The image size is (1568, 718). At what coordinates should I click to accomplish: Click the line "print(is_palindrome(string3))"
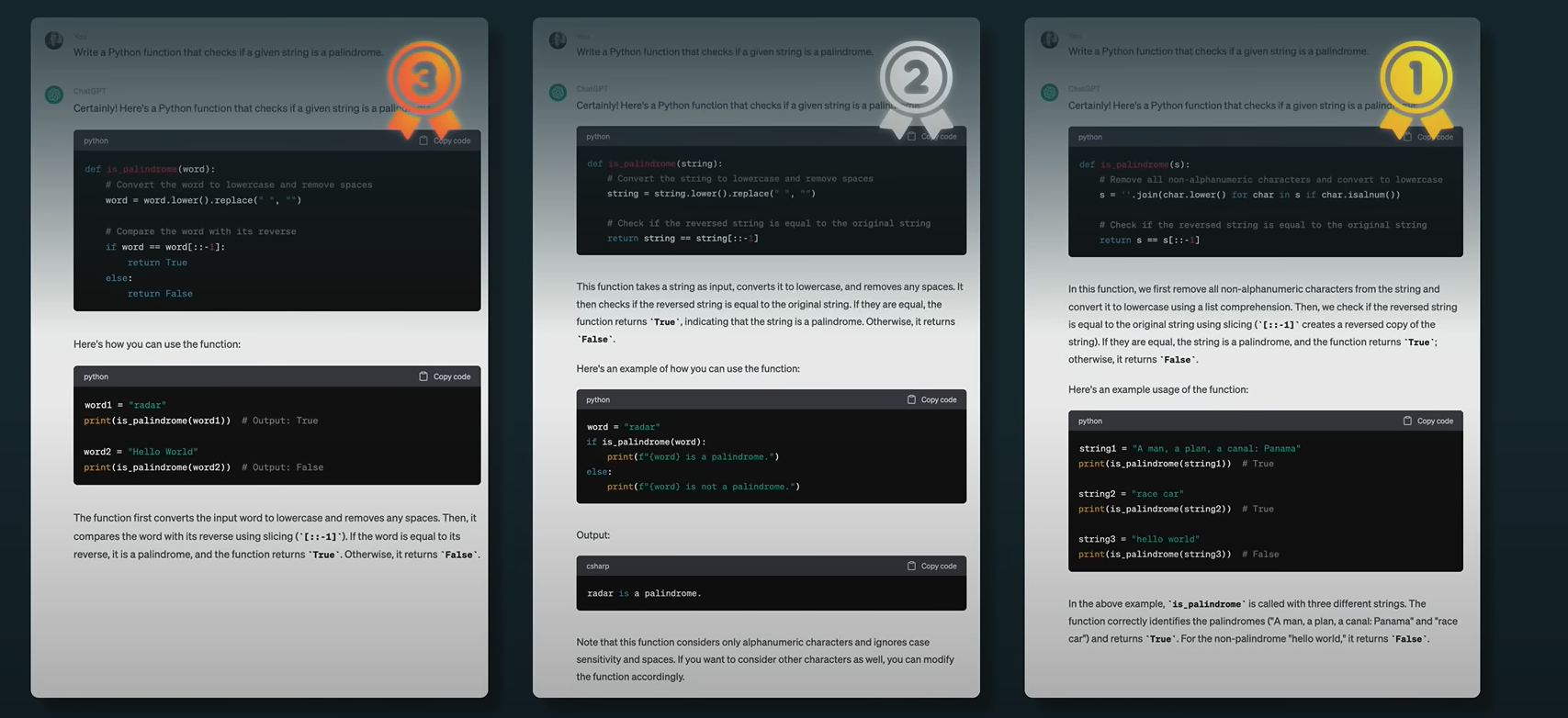pyautogui.click(x=1155, y=555)
